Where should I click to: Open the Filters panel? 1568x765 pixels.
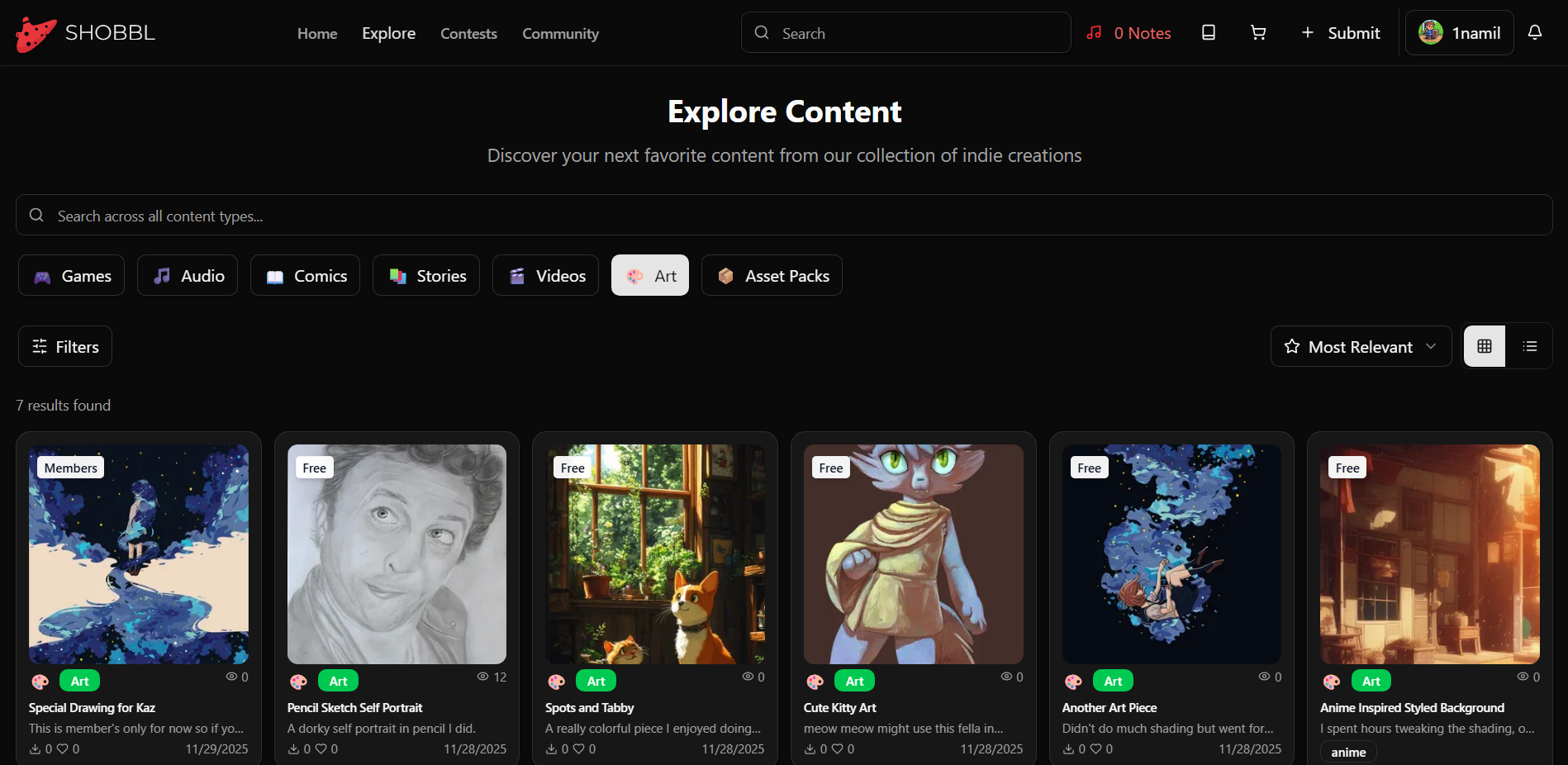[x=65, y=347]
